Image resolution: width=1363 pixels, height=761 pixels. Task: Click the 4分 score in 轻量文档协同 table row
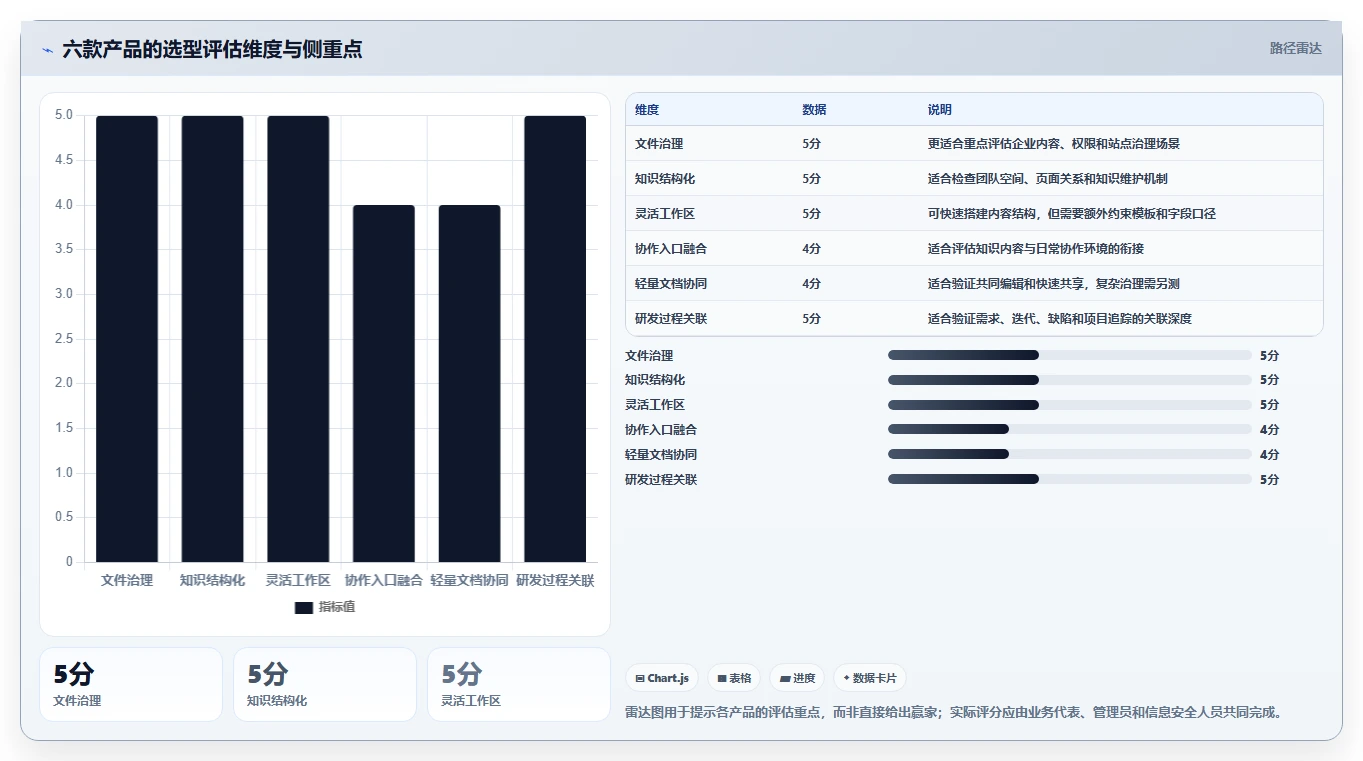point(811,284)
